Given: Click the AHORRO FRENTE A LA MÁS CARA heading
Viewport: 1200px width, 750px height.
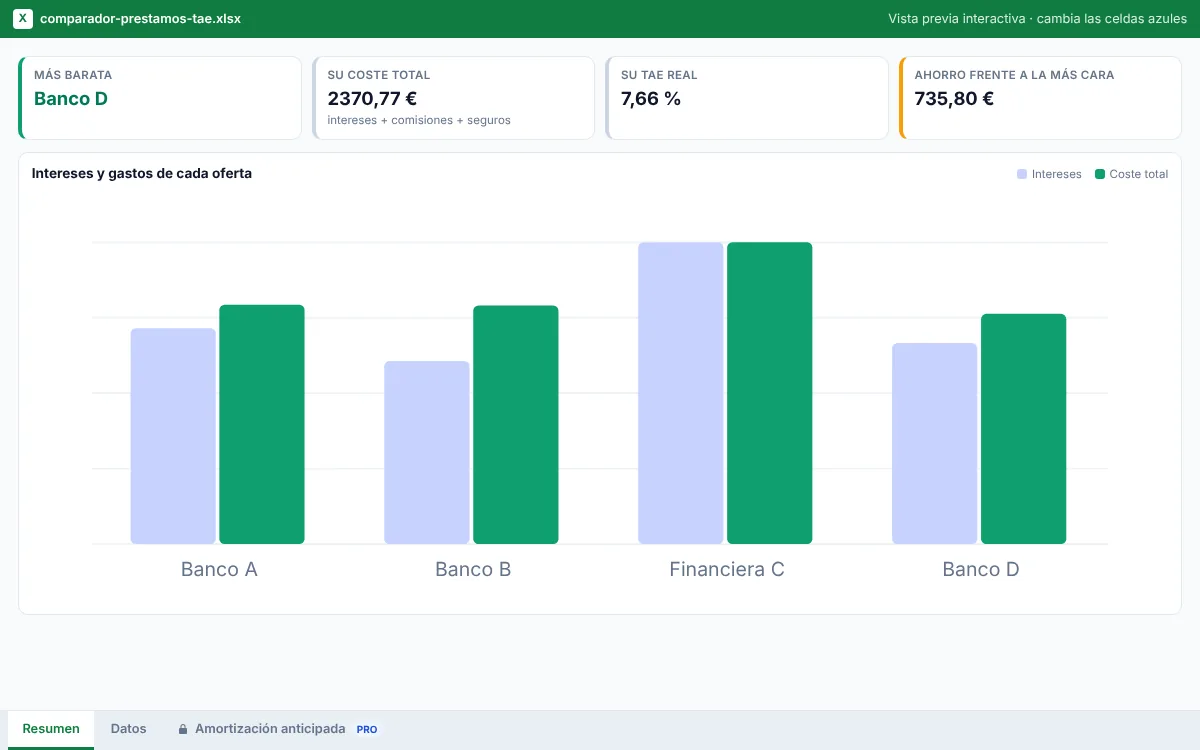Looking at the screenshot, I should [1014, 75].
